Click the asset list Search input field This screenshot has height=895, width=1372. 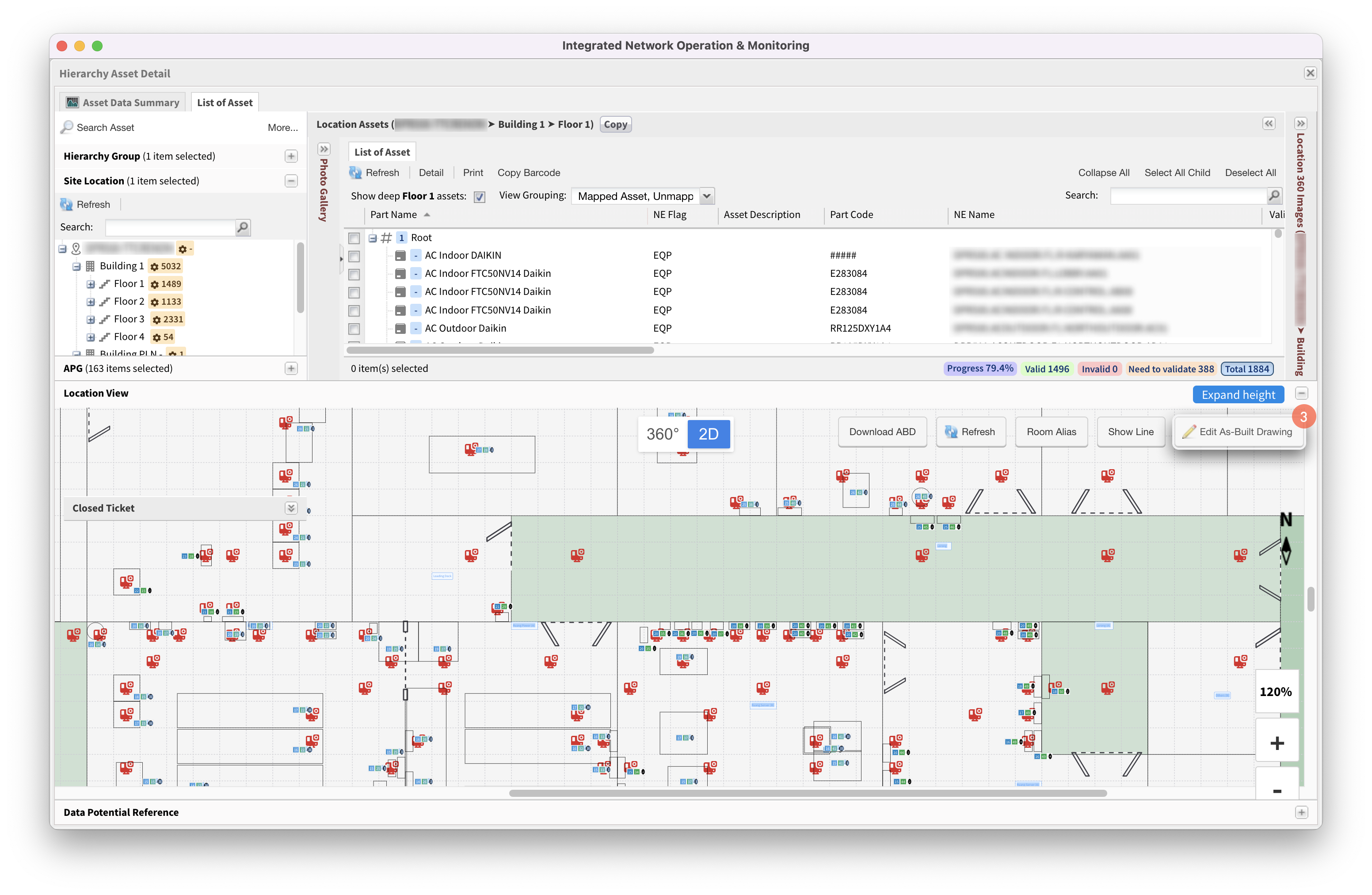[x=1188, y=195]
